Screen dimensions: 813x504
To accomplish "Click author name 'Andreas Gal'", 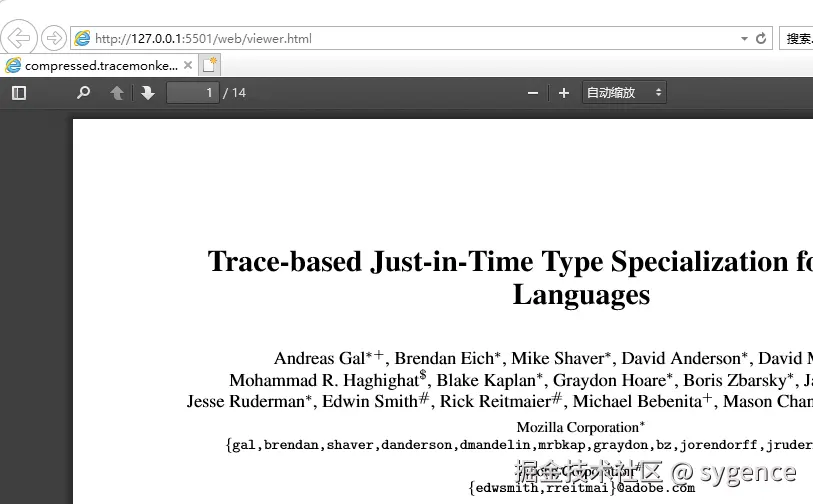I will tap(319, 358).
